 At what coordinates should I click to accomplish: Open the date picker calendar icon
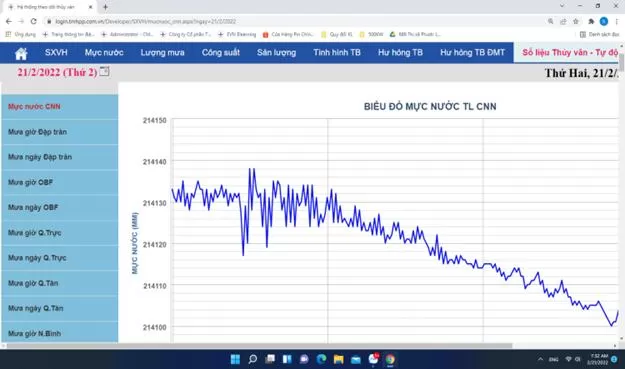tap(104, 72)
